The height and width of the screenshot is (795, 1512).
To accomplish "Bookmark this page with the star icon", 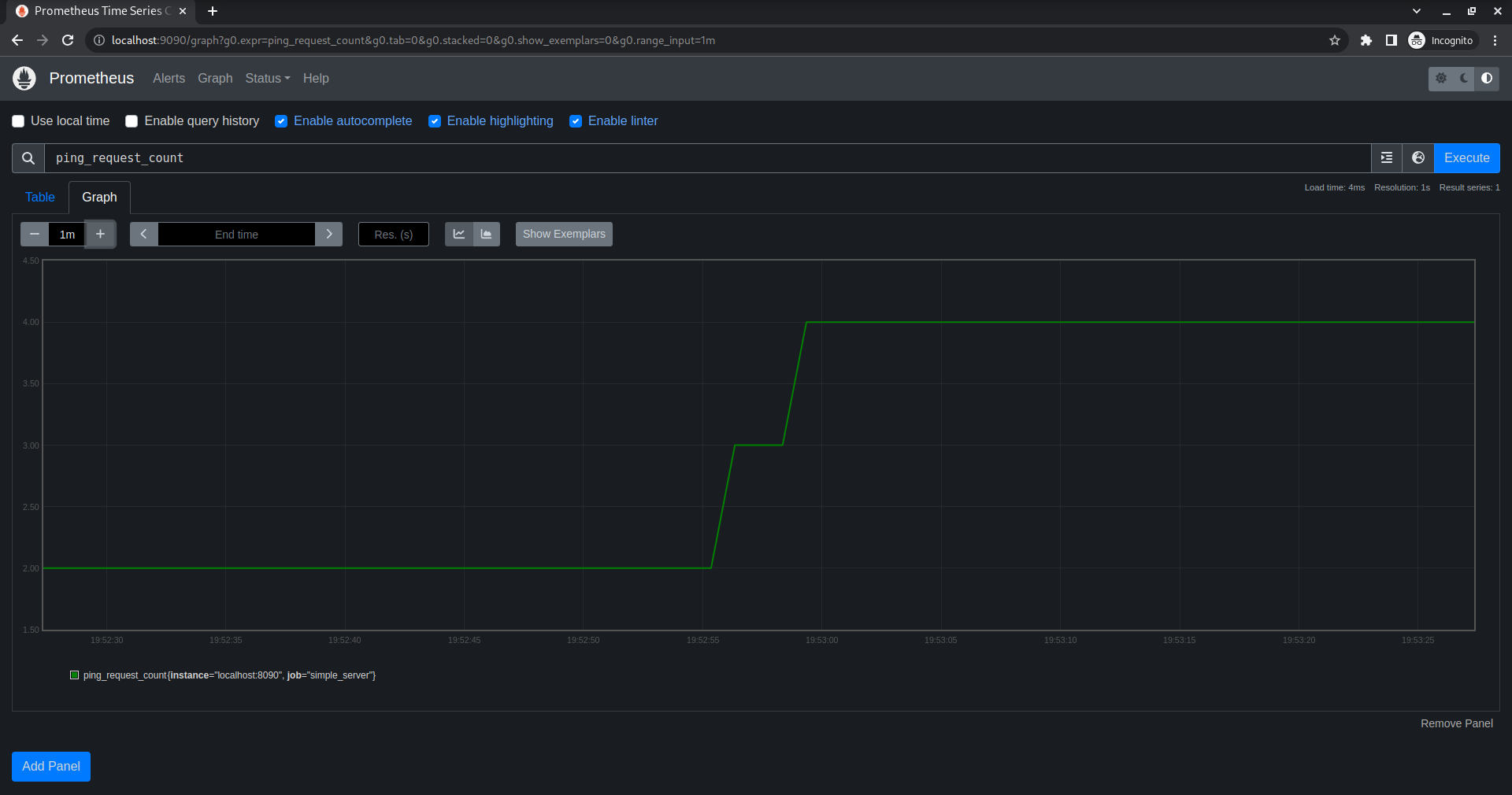I will coord(1335,40).
